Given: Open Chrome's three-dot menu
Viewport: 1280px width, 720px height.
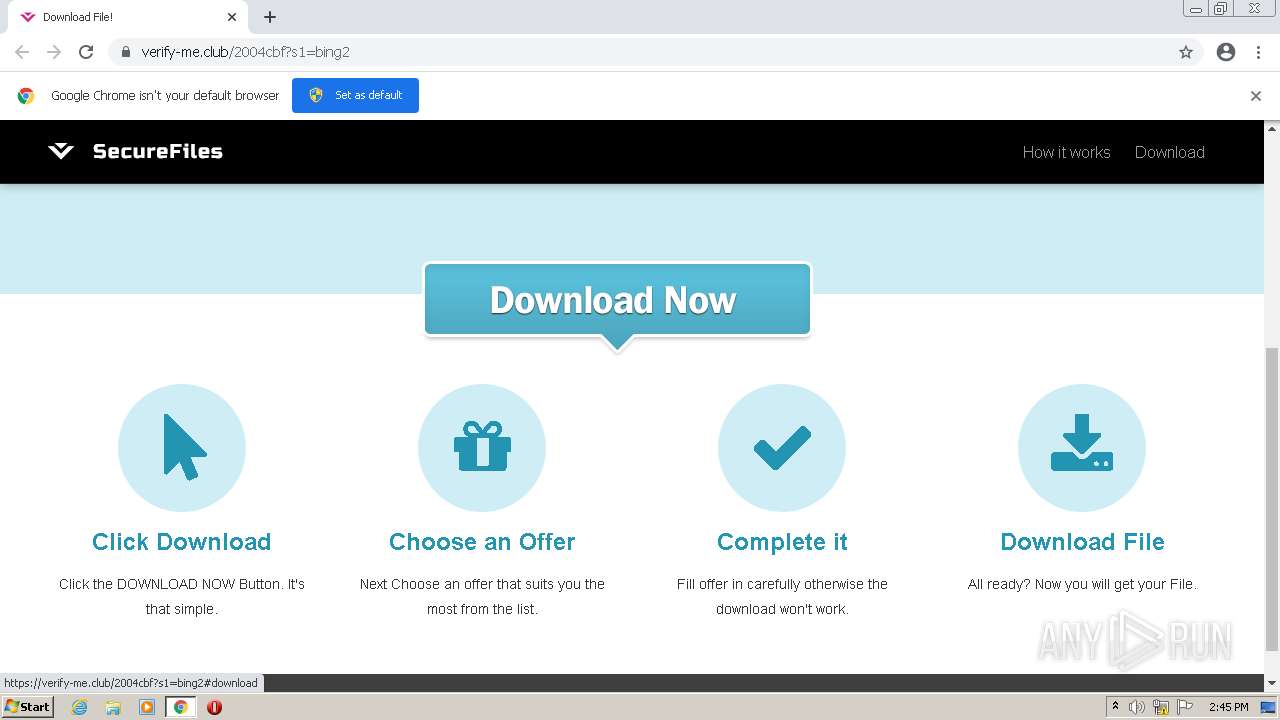Looking at the screenshot, I should coord(1258,52).
